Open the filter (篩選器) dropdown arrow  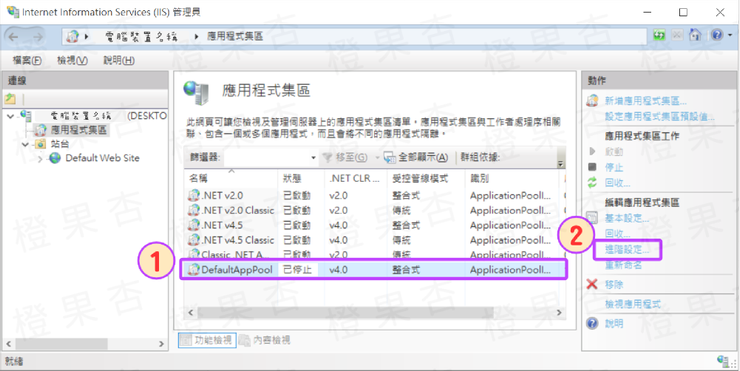pyautogui.click(x=313, y=158)
